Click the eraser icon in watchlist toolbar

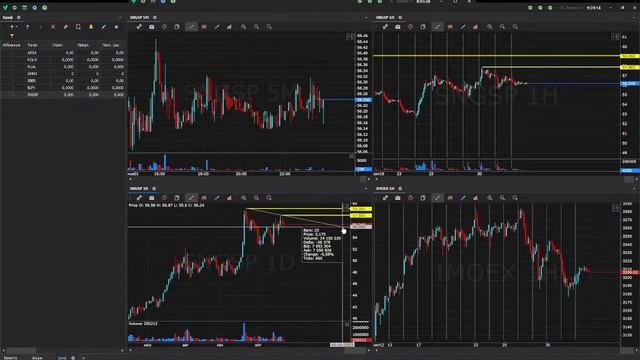point(65,27)
